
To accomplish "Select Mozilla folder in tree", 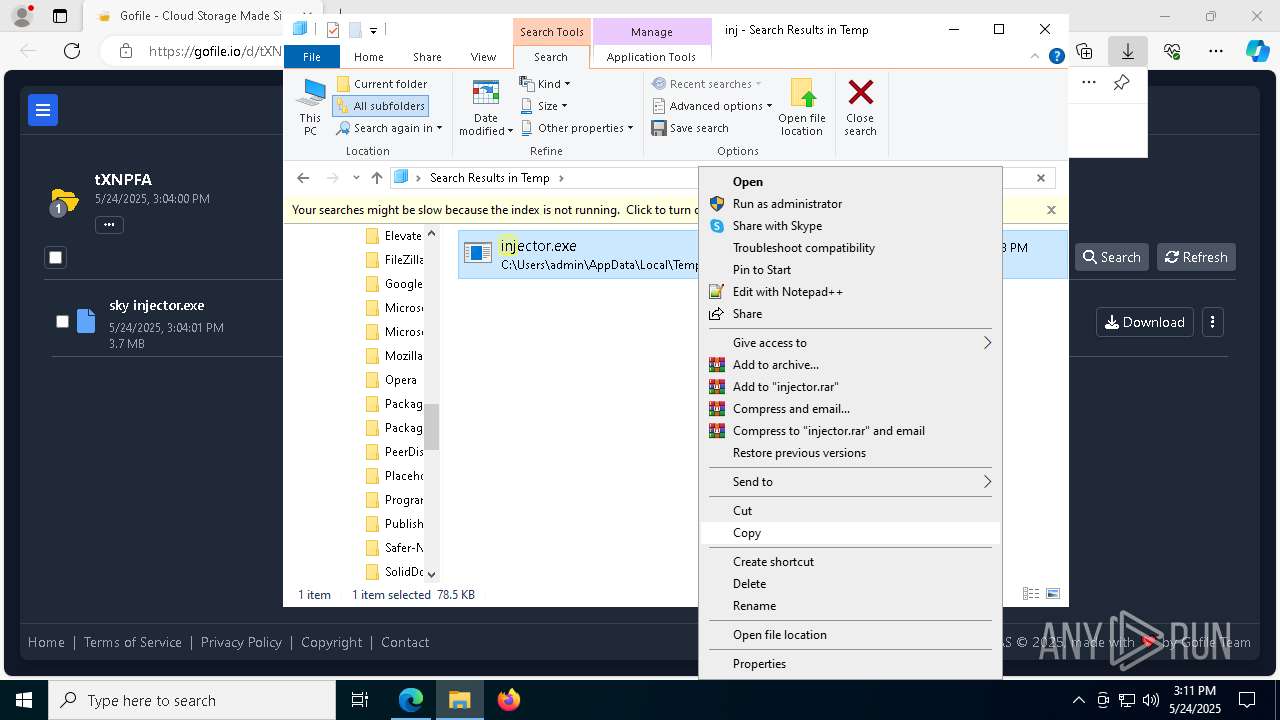I will [x=394, y=356].
